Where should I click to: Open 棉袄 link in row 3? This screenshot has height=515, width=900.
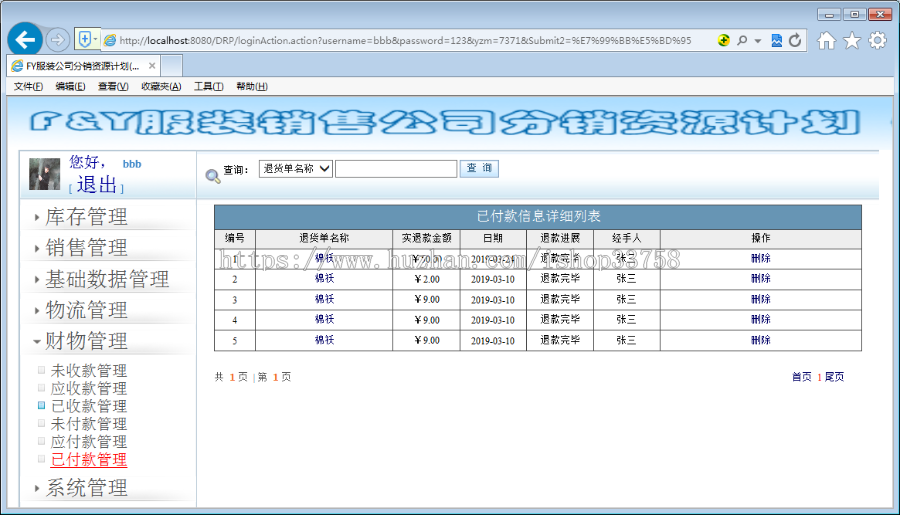click(324, 299)
